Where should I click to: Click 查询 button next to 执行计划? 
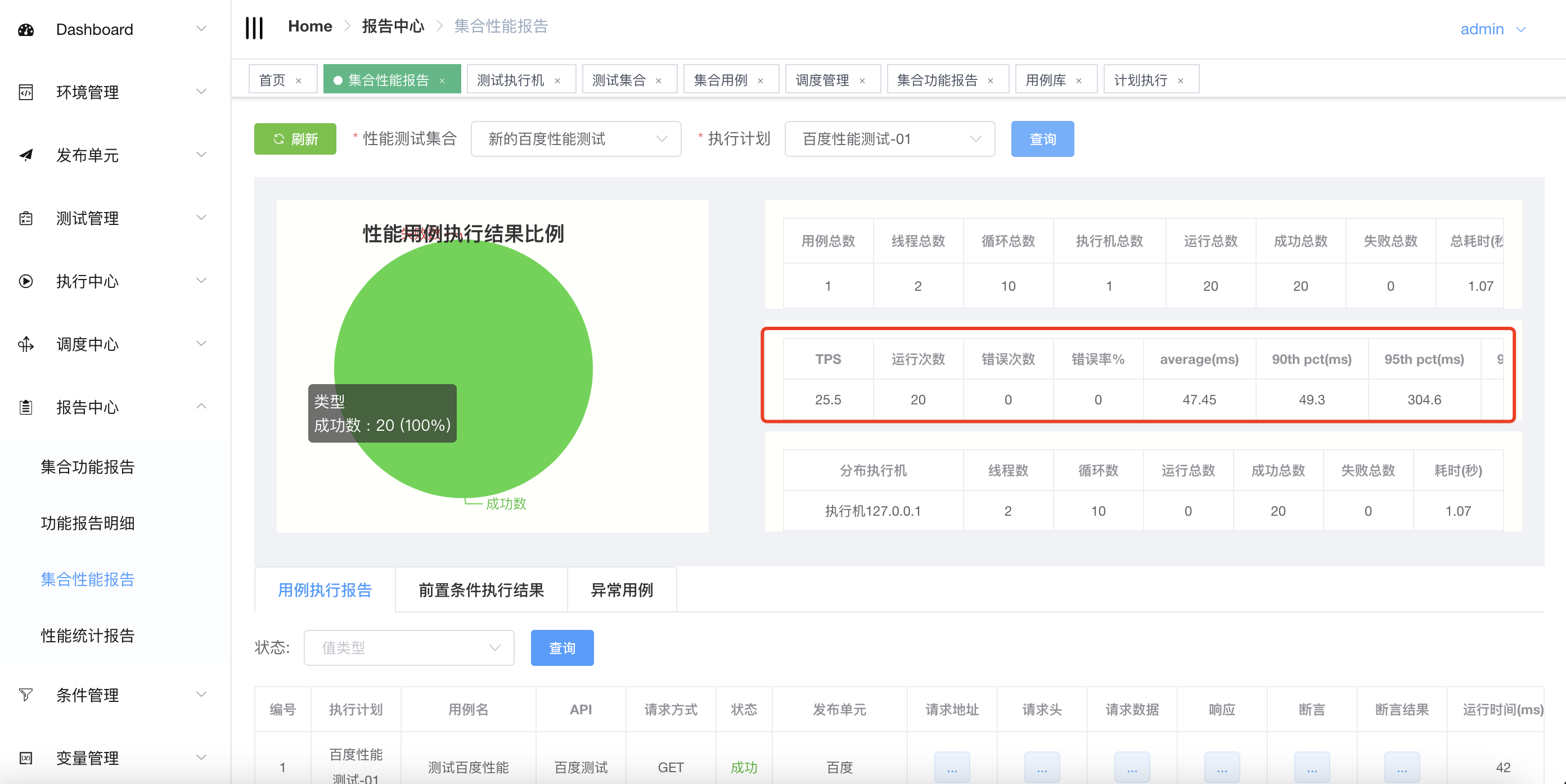coord(1042,139)
